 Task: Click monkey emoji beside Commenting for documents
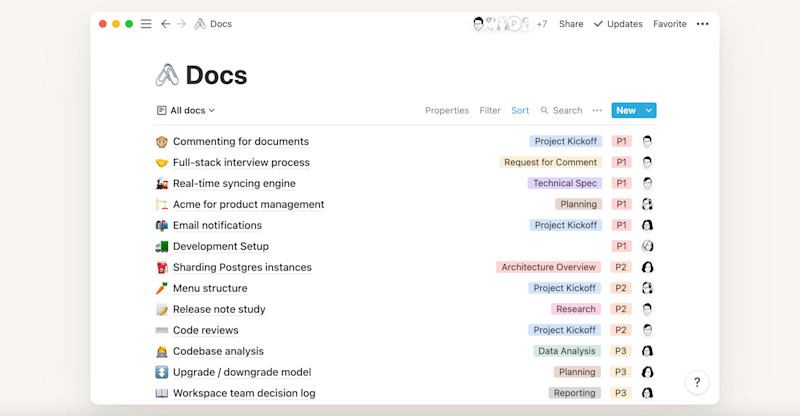(x=162, y=141)
